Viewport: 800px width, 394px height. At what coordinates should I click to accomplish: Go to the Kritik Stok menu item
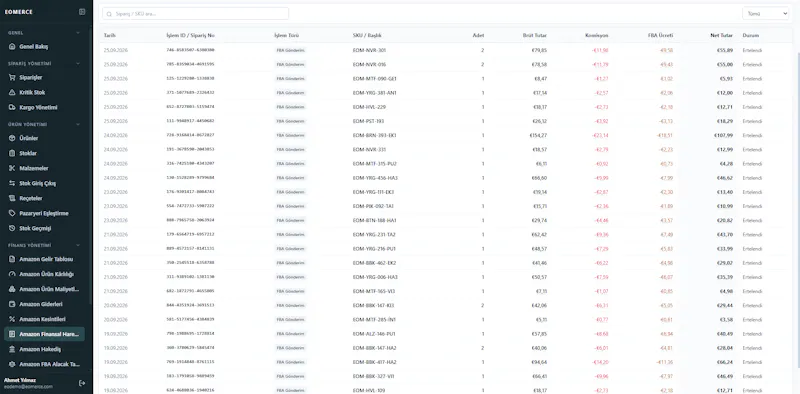click(x=44, y=92)
